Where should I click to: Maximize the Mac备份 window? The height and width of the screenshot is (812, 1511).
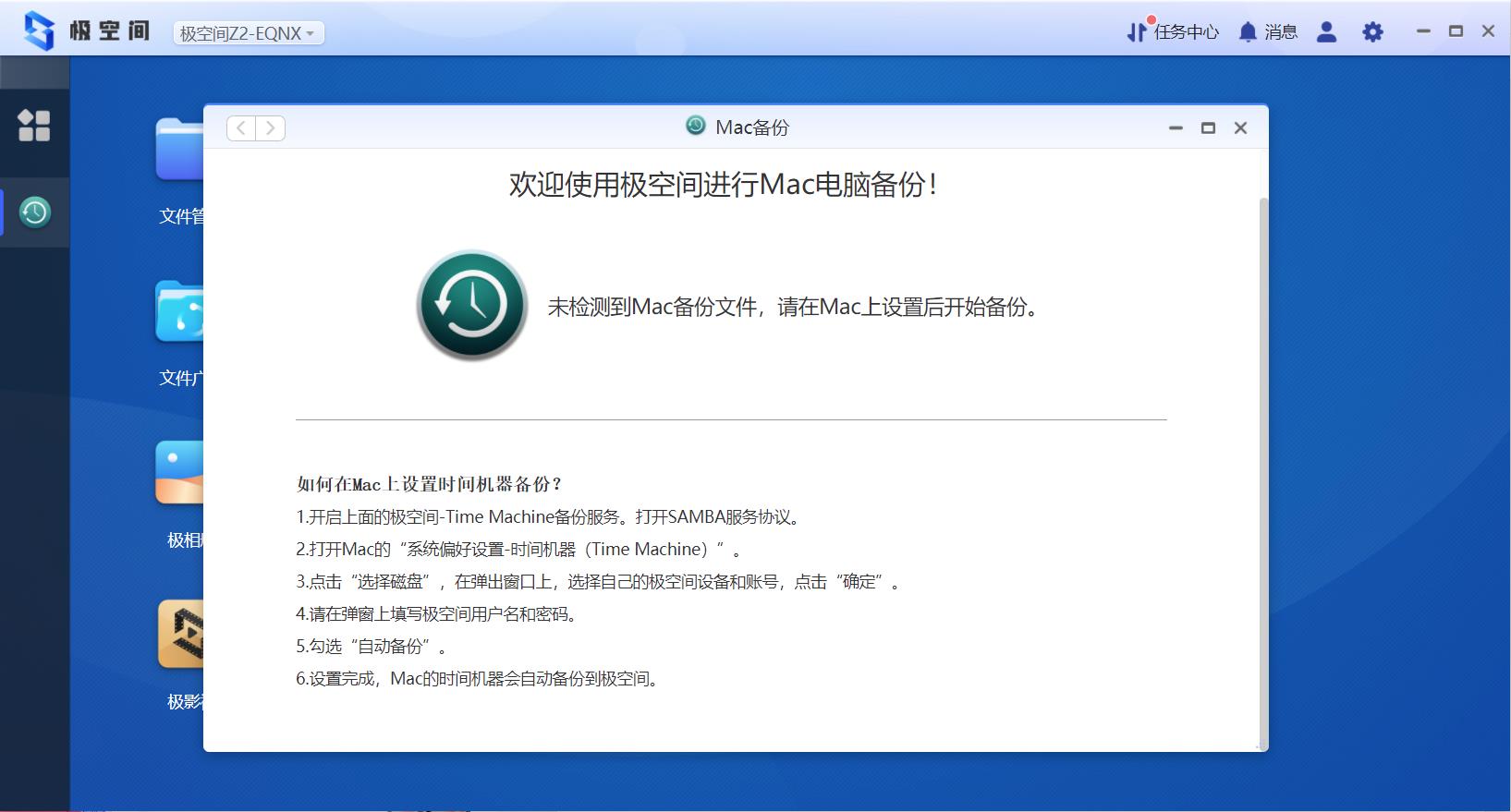pos(1208,128)
